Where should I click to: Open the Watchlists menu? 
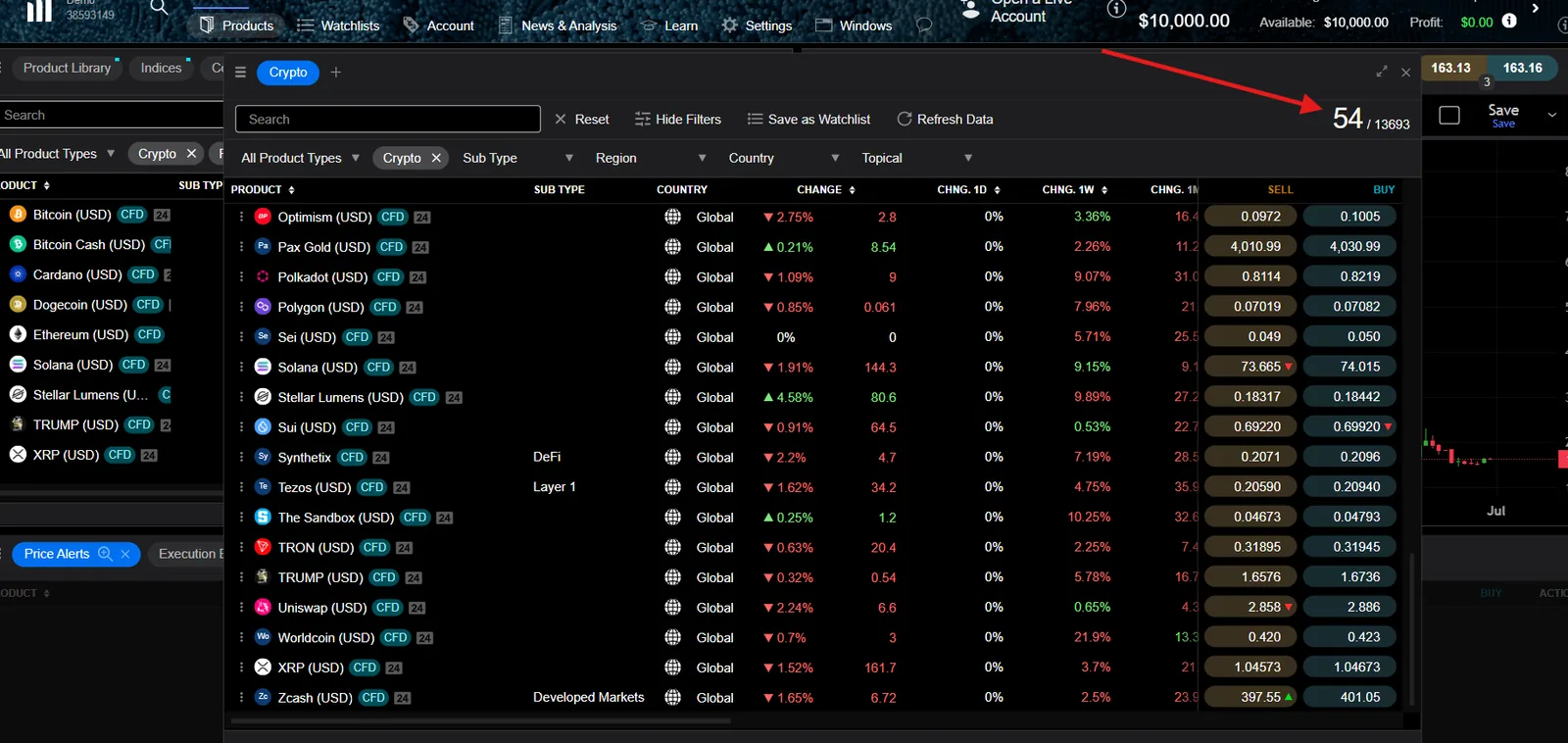coord(338,25)
